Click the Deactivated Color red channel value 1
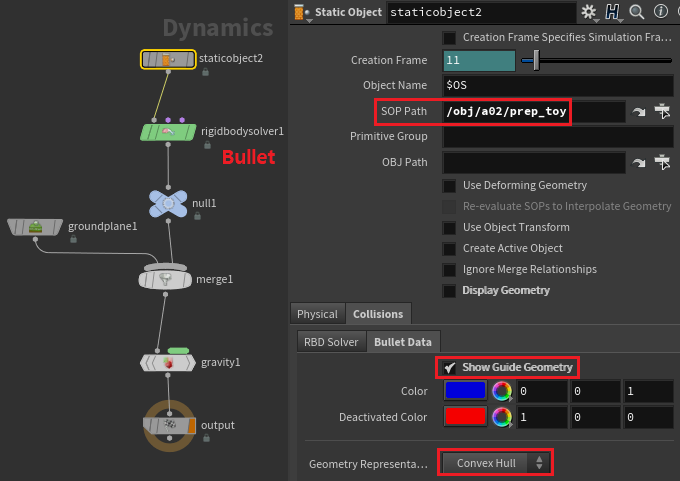The height and width of the screenshot is (481, 680). click(542, 417)
